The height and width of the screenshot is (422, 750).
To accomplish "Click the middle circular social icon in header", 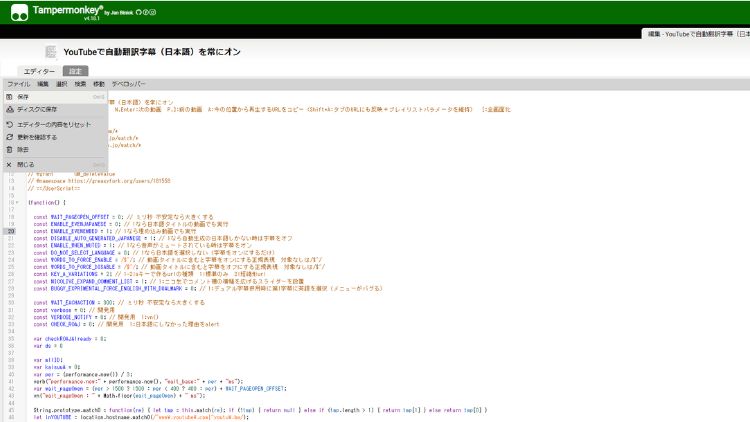I will click(146, 12).
